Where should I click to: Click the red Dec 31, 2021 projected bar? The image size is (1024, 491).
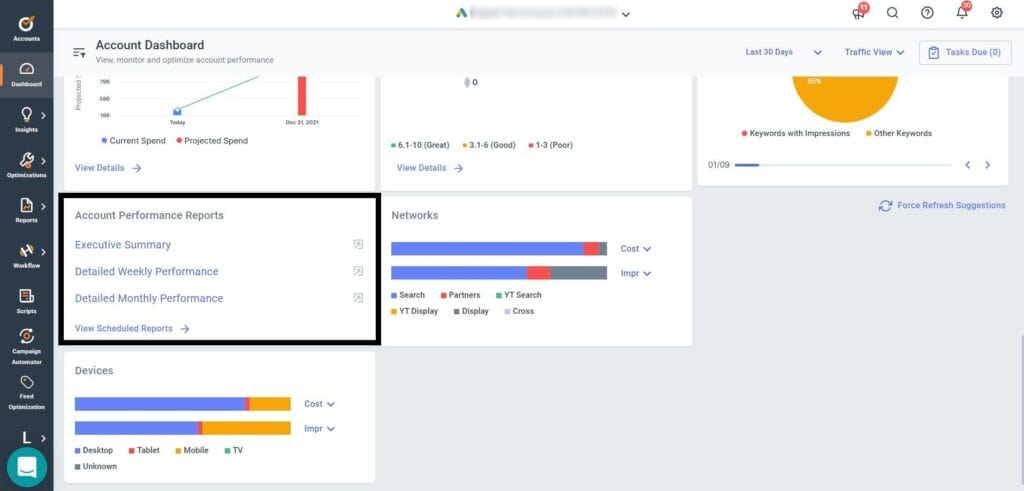coord(302,96)
